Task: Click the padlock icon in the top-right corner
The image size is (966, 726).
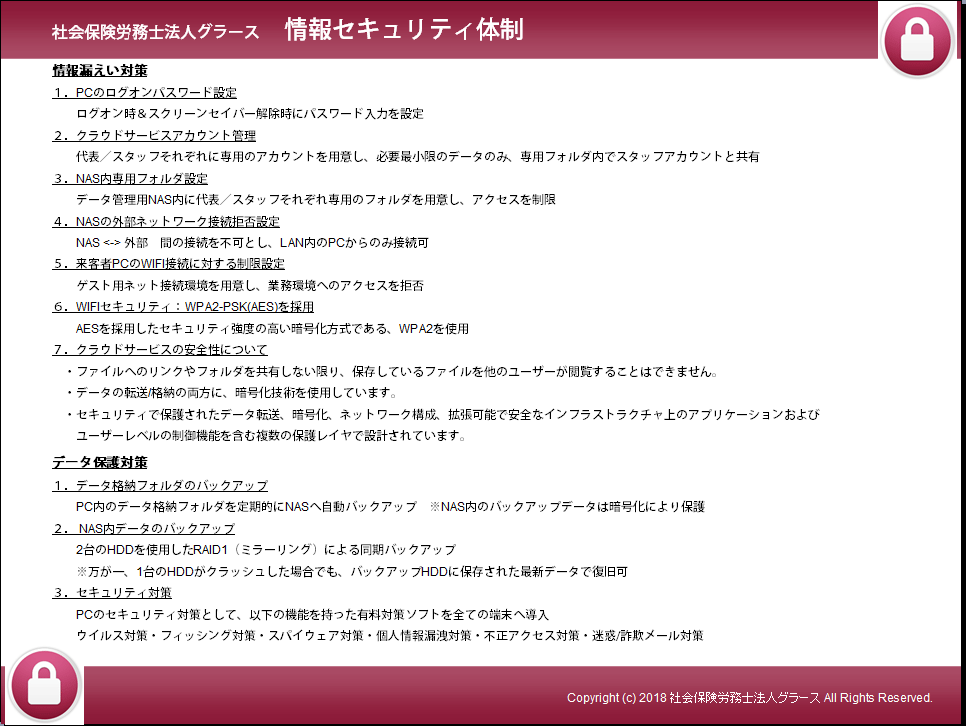Action: [x=918, y=40]
